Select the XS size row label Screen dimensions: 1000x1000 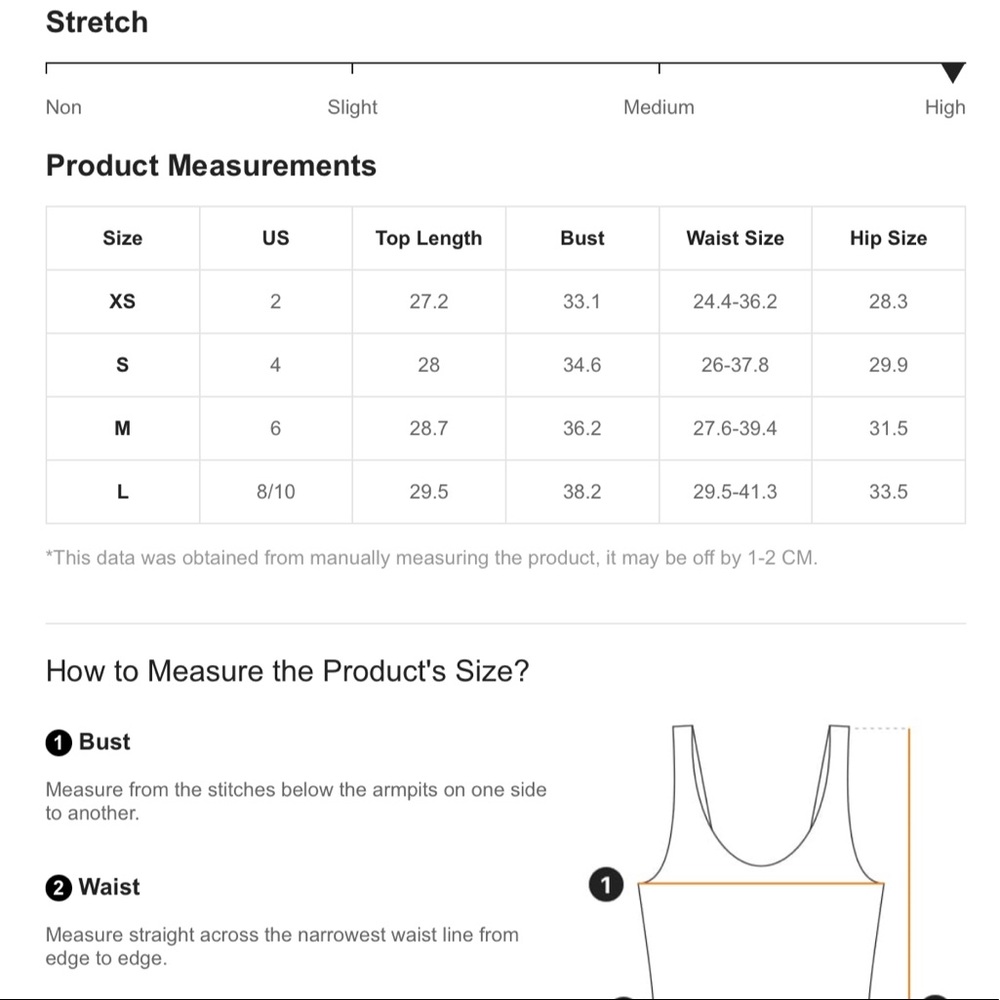point(122,301)
